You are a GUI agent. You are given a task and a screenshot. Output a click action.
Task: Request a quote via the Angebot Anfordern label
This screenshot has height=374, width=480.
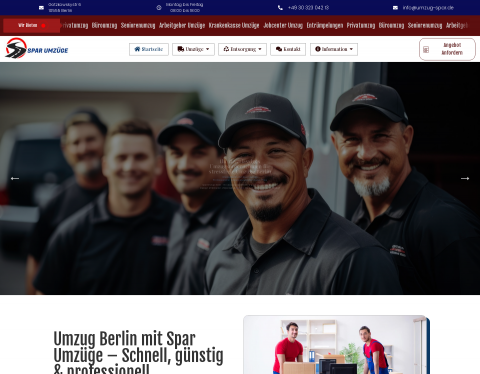coord(452,49)
